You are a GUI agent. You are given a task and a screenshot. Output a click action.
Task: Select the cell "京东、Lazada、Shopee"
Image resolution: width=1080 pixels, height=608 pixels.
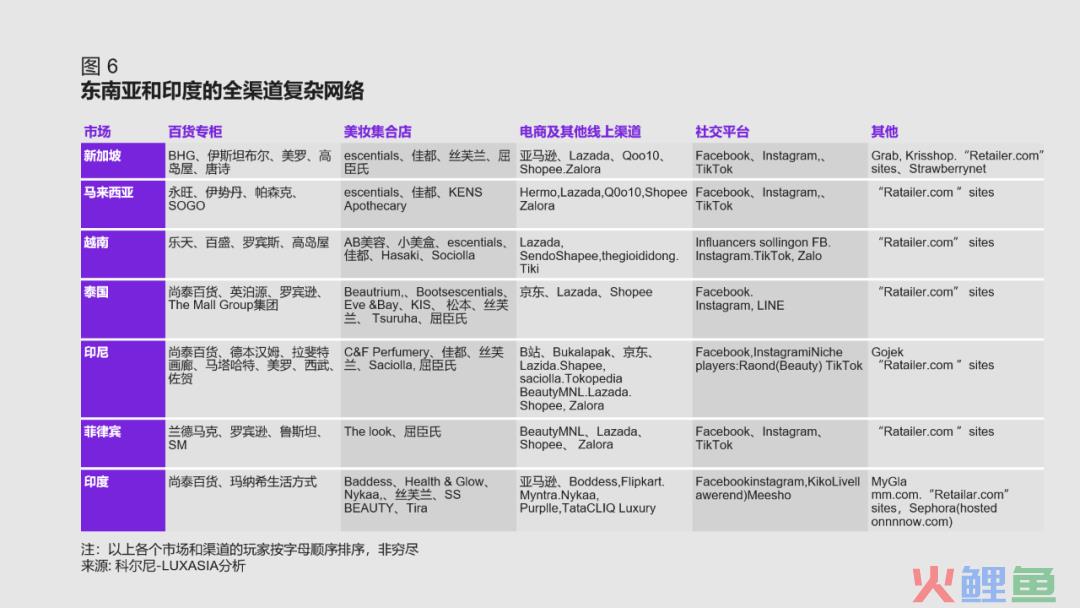604,308
